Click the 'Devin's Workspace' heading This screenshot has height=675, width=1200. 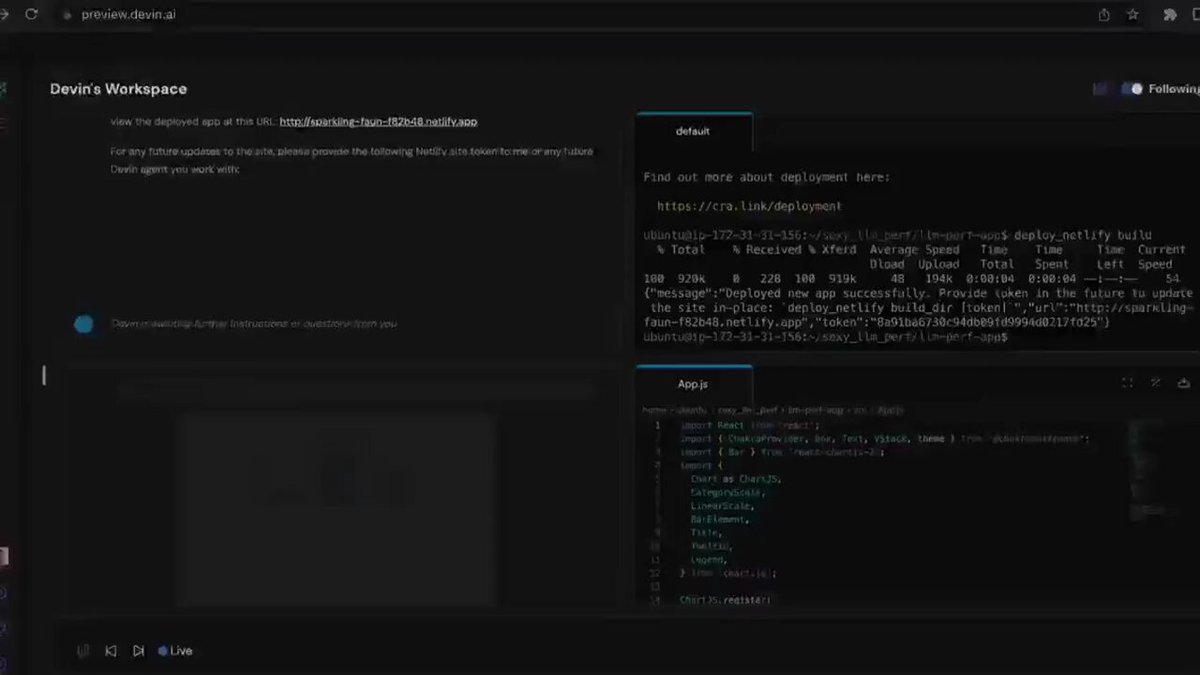118,89
